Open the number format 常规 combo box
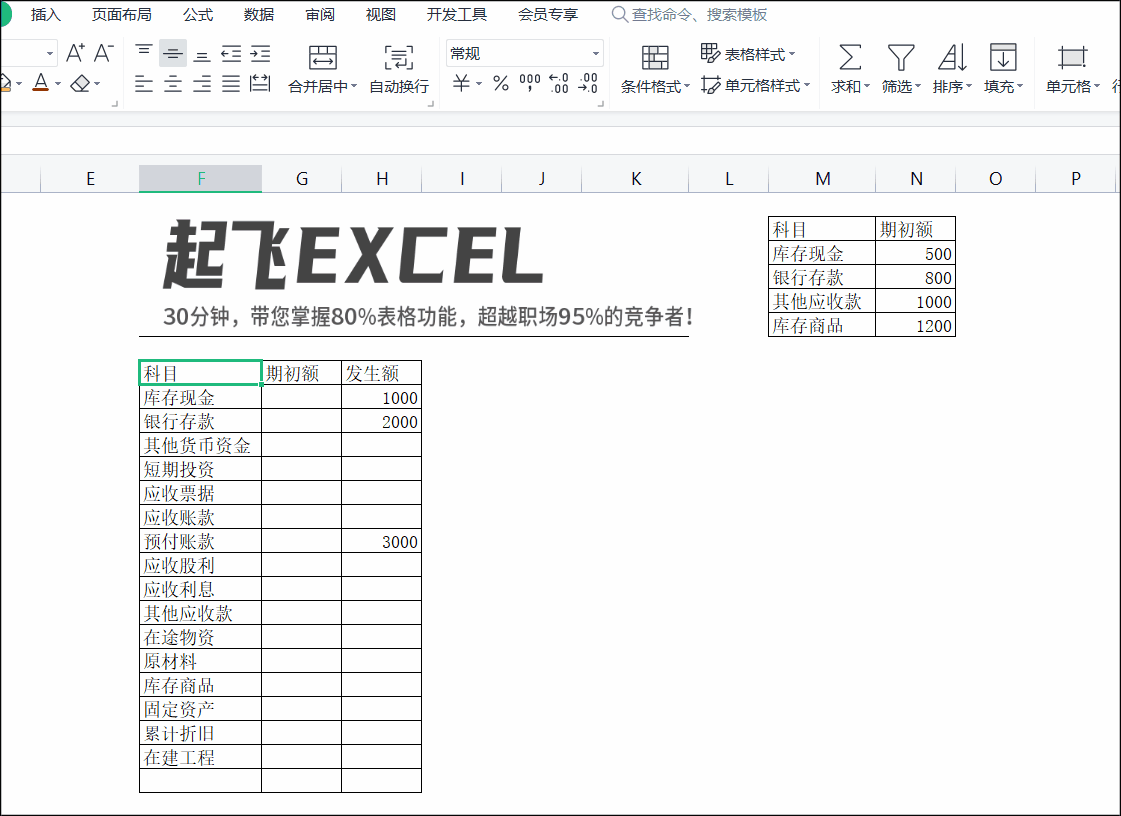Viewport: 1121px width, 816px height. (524, 54)
